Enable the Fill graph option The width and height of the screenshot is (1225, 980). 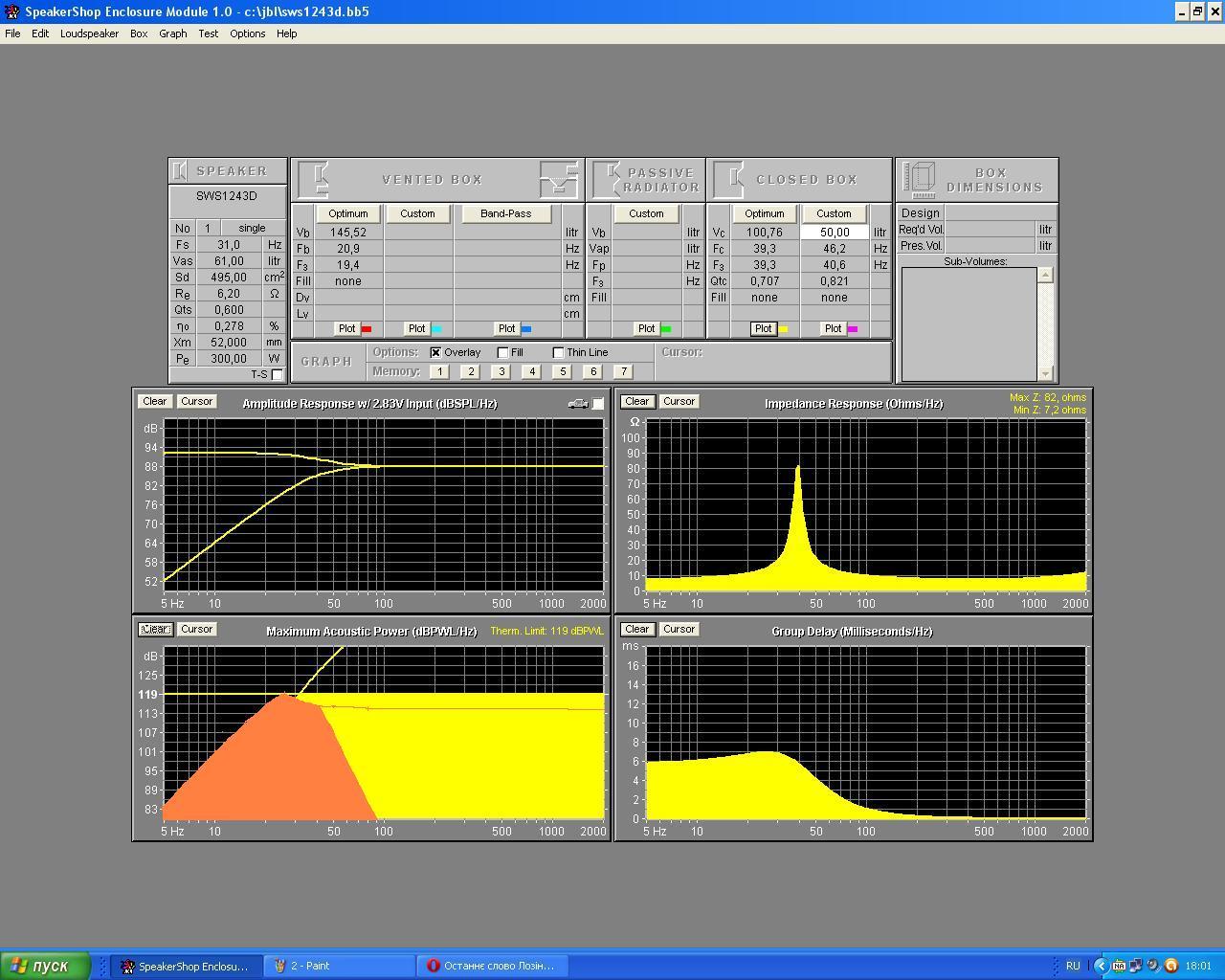[502, 352]
